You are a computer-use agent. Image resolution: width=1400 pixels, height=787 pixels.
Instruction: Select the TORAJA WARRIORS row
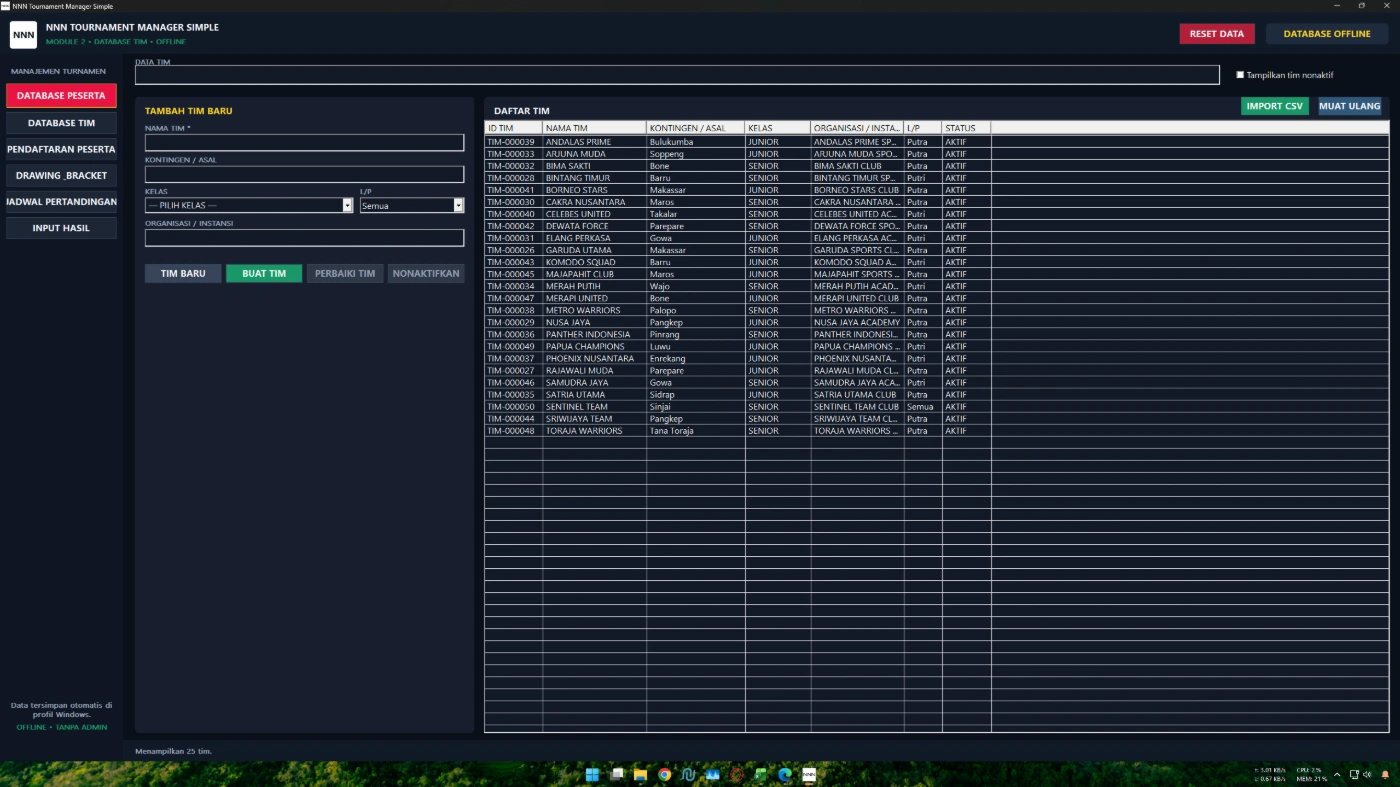[937, 431]
